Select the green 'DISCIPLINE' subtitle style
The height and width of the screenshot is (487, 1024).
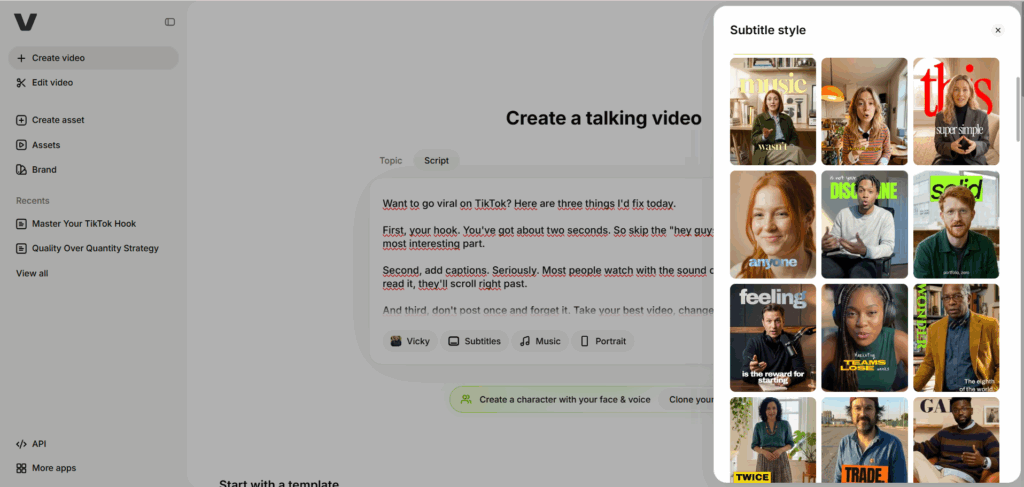pyautogui.click(x=865, y=225)
